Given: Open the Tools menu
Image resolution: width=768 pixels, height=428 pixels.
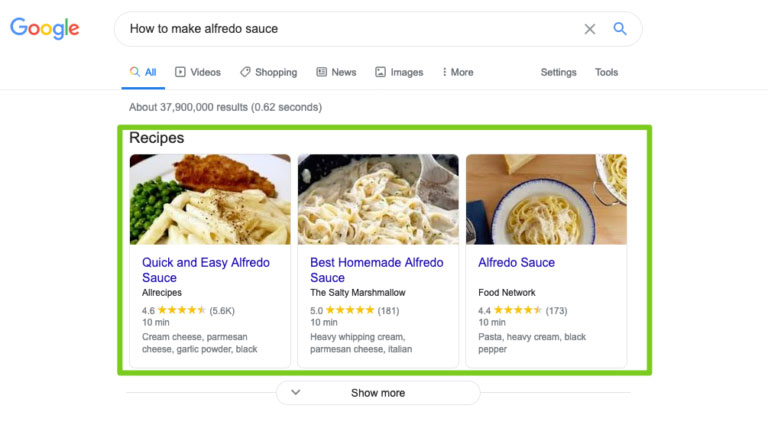Looking at the screenshot, I should tap(606, 72).
